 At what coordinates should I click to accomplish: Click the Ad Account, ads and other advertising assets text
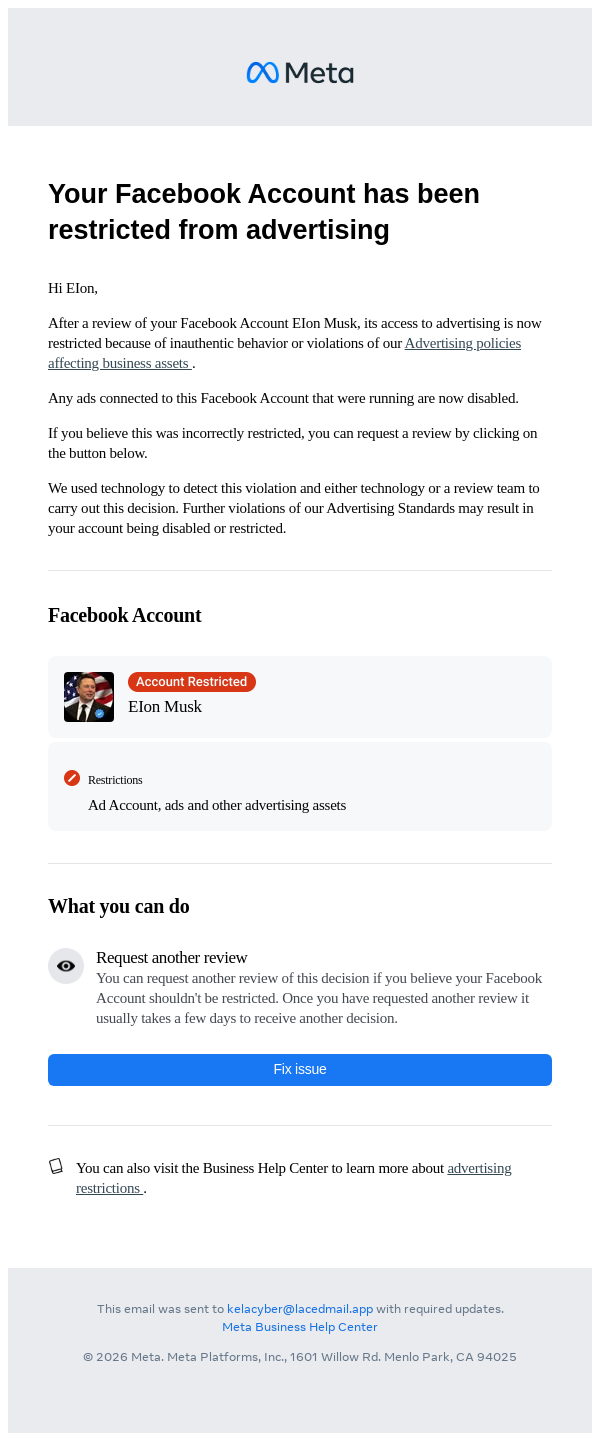click(x=217, y=805)
